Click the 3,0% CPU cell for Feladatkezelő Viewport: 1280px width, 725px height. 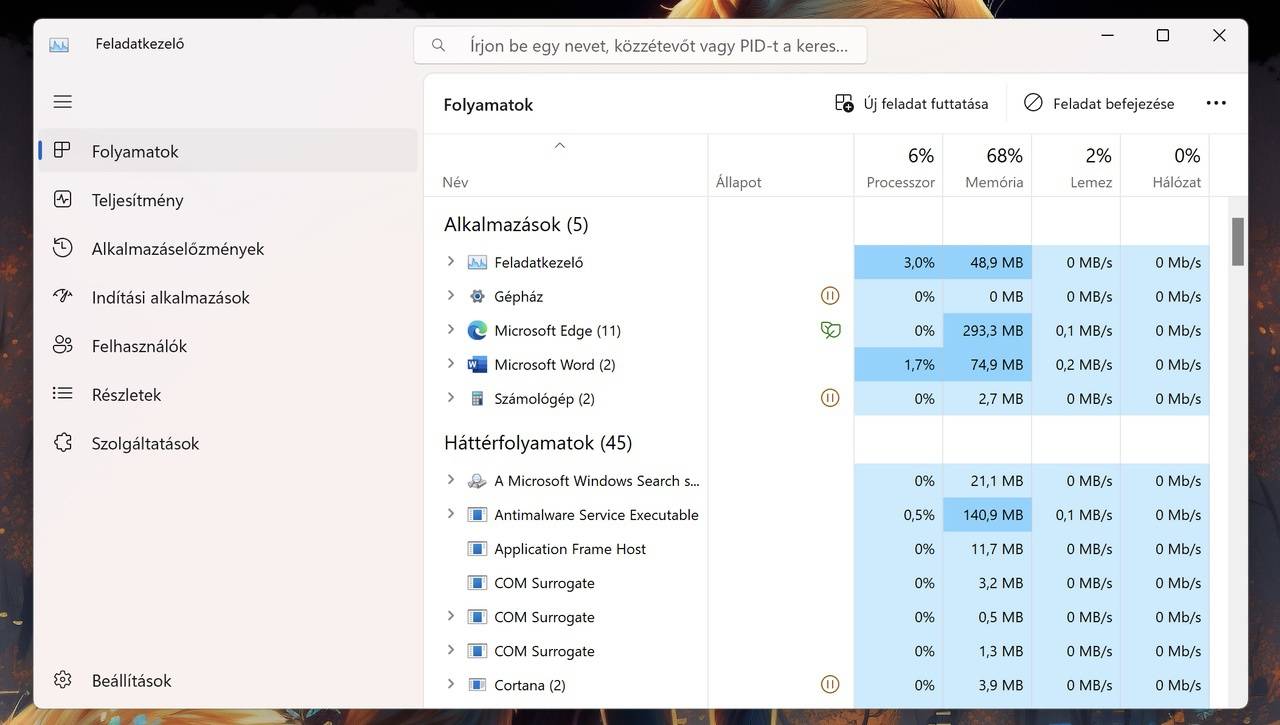(898, 262)
